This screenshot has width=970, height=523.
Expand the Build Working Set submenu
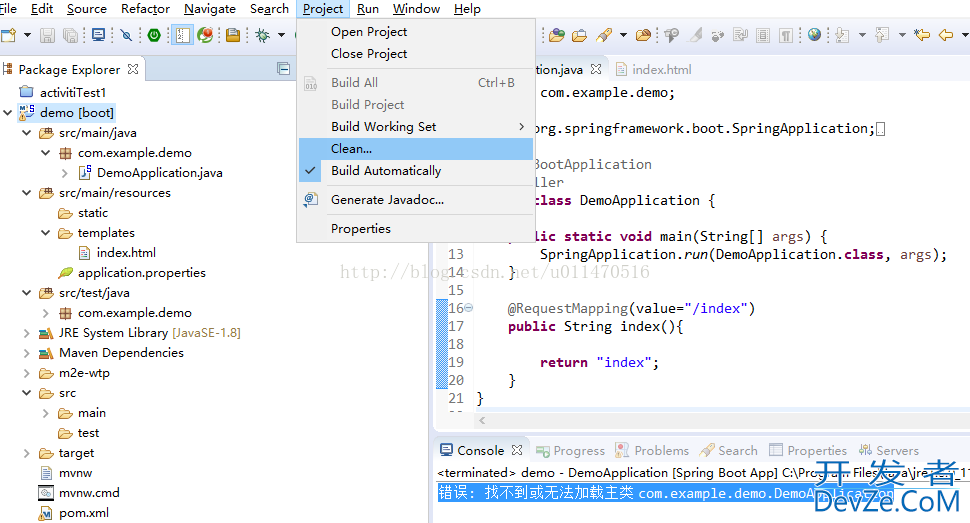tap(416, 127)
